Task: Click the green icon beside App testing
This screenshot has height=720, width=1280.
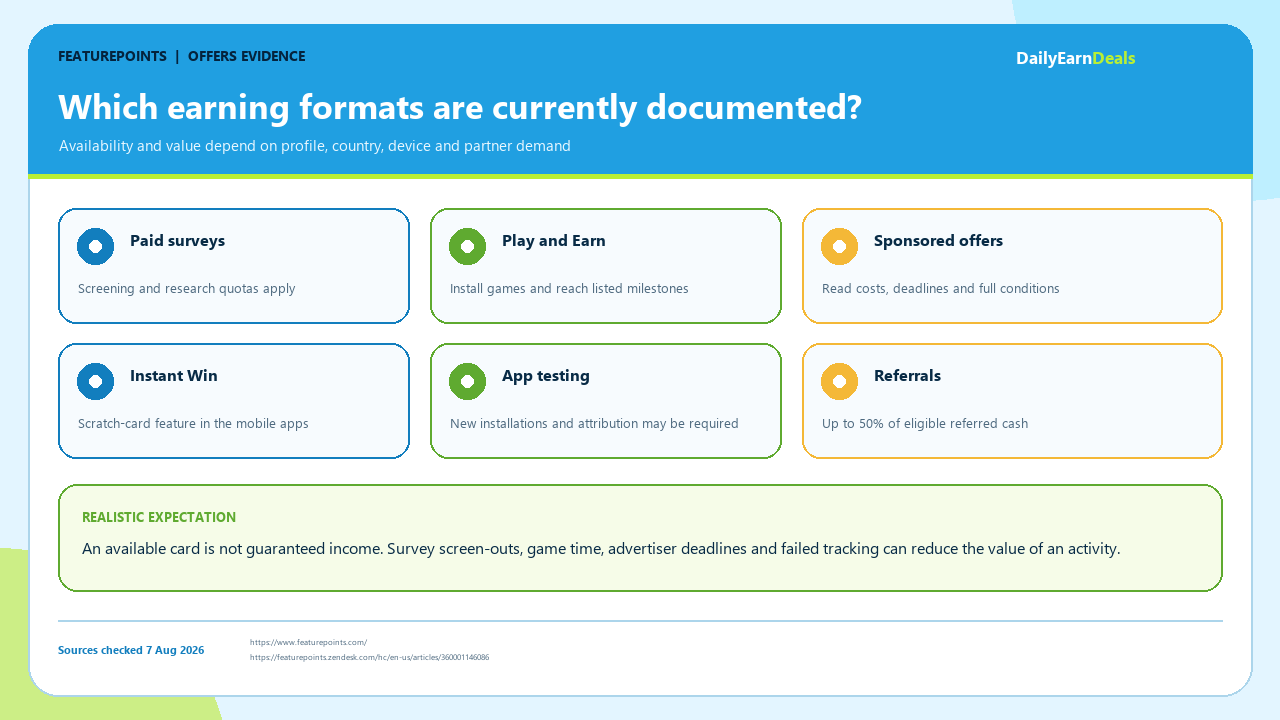Action: [467, 381]
